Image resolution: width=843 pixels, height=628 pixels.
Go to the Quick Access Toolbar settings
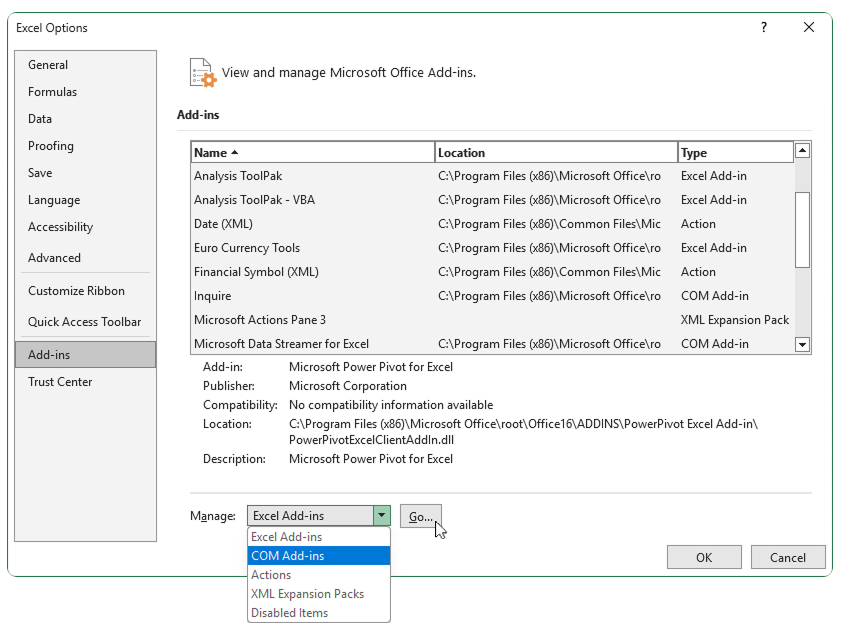[85, 321]
